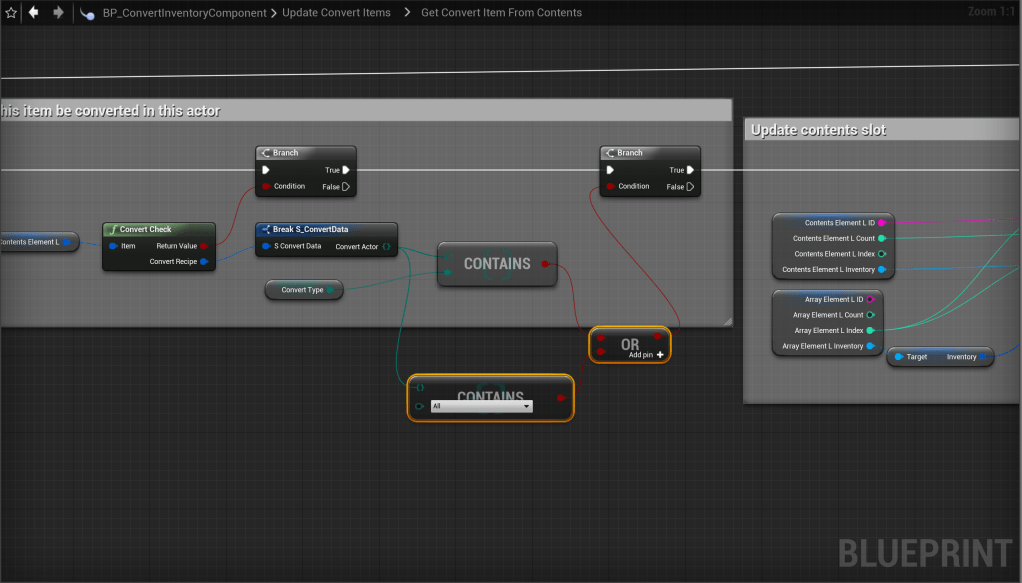Navigate back with the left arrow
This screenshot has height=583, width=1022.
tap(34, 13)
